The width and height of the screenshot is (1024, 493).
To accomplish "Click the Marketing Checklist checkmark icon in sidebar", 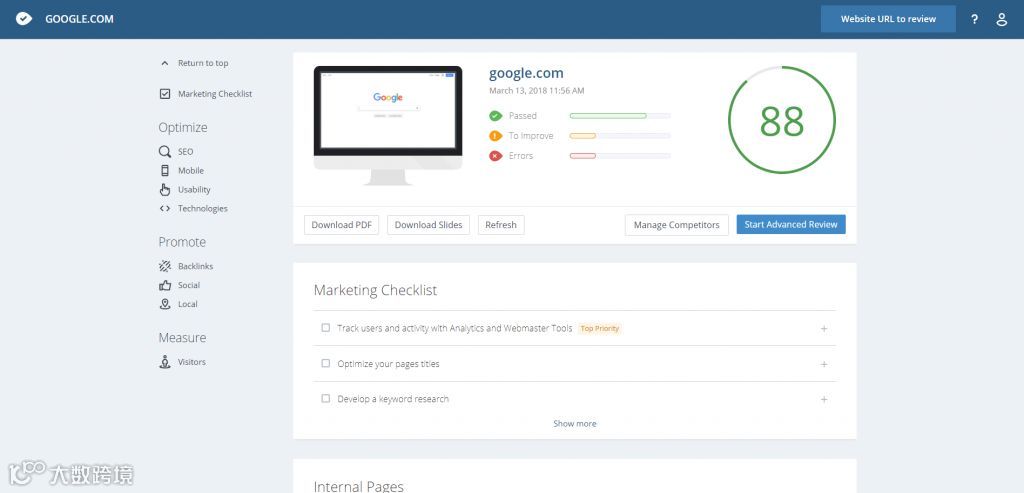I will pos(165,94).
